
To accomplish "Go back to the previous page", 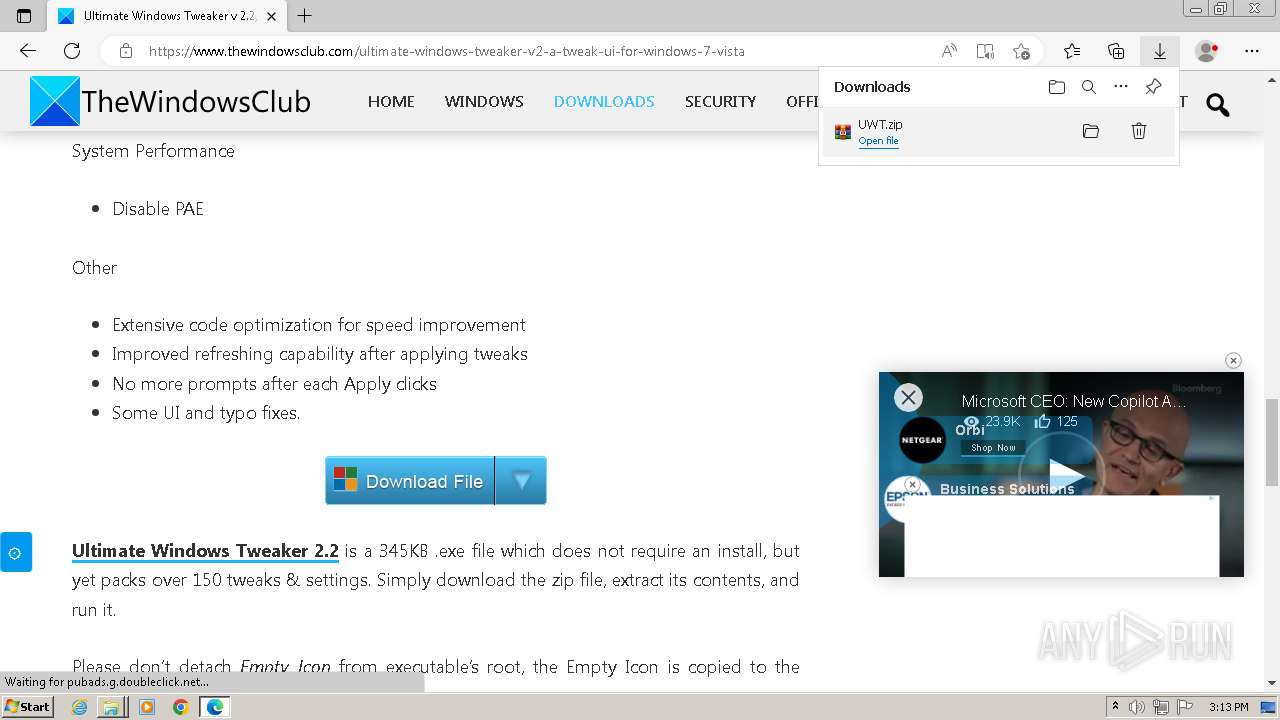I will [27, 51].
